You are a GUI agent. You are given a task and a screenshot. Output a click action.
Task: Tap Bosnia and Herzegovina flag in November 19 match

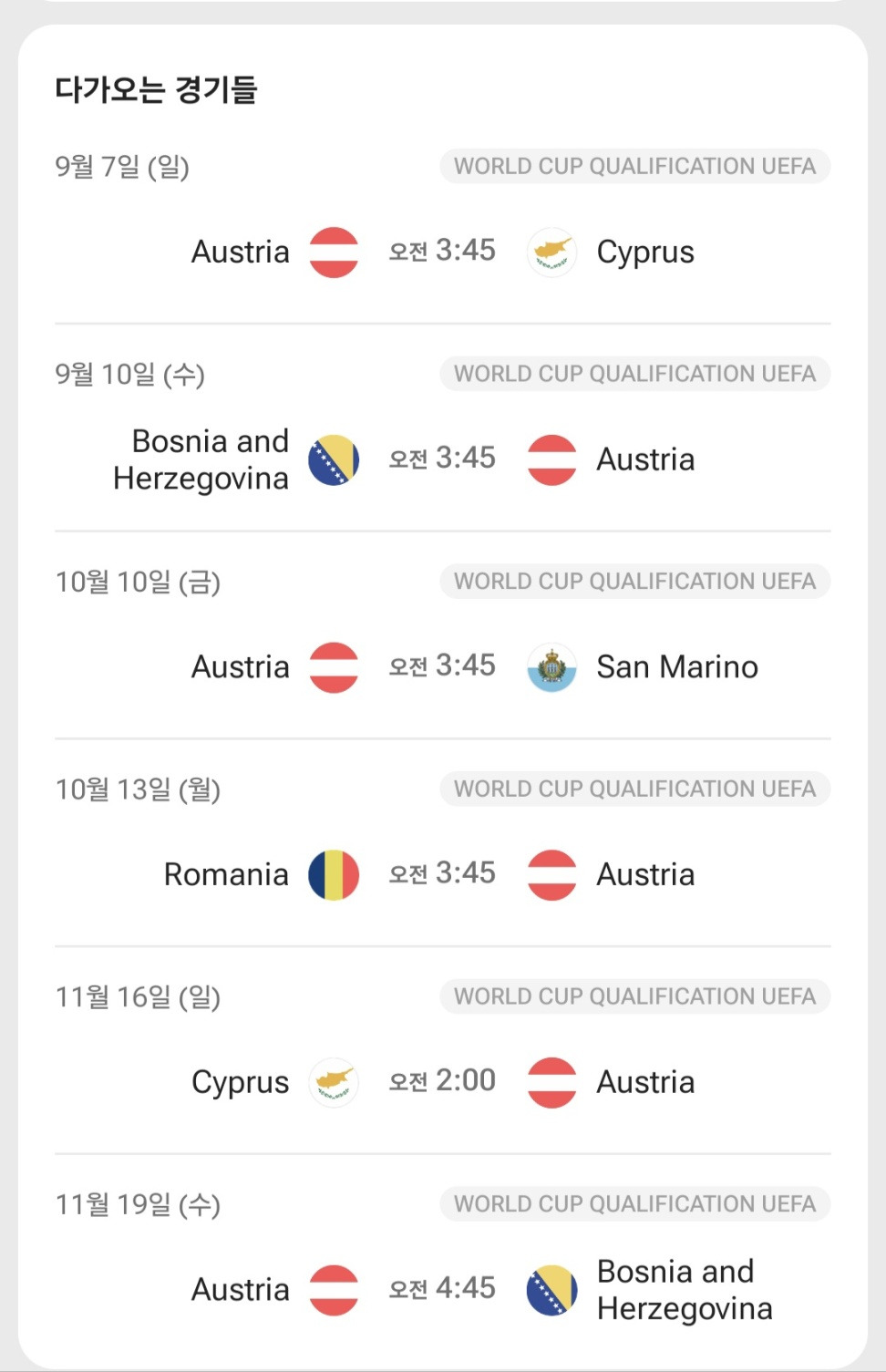(x=552, y=1290)
